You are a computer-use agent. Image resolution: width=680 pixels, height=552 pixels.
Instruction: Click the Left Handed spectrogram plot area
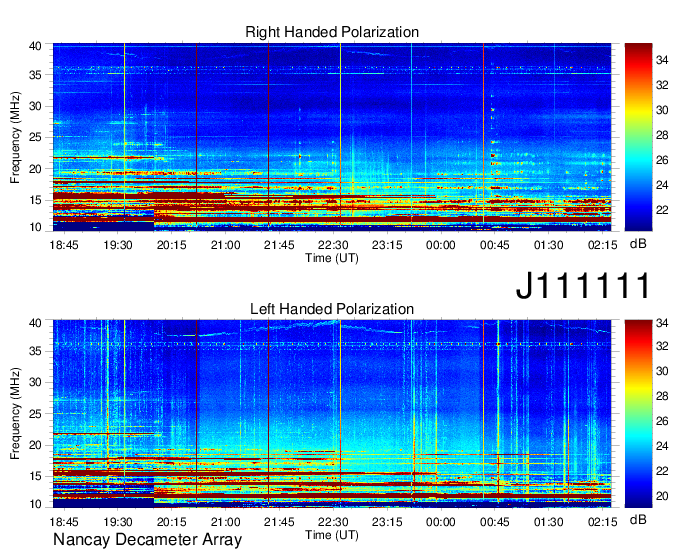point(332,414)
